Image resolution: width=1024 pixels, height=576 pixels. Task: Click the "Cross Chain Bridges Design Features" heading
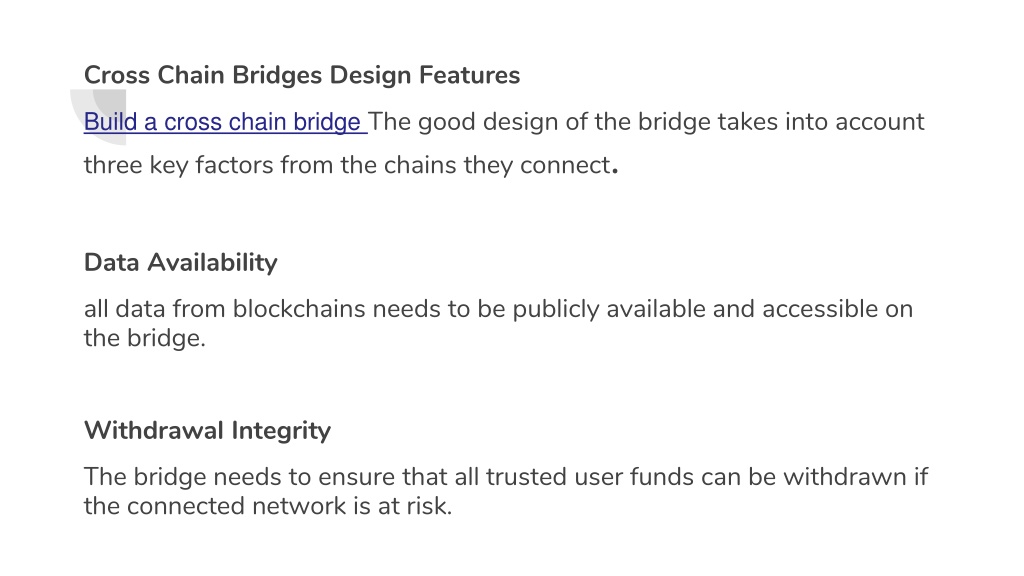click(302, 75)
